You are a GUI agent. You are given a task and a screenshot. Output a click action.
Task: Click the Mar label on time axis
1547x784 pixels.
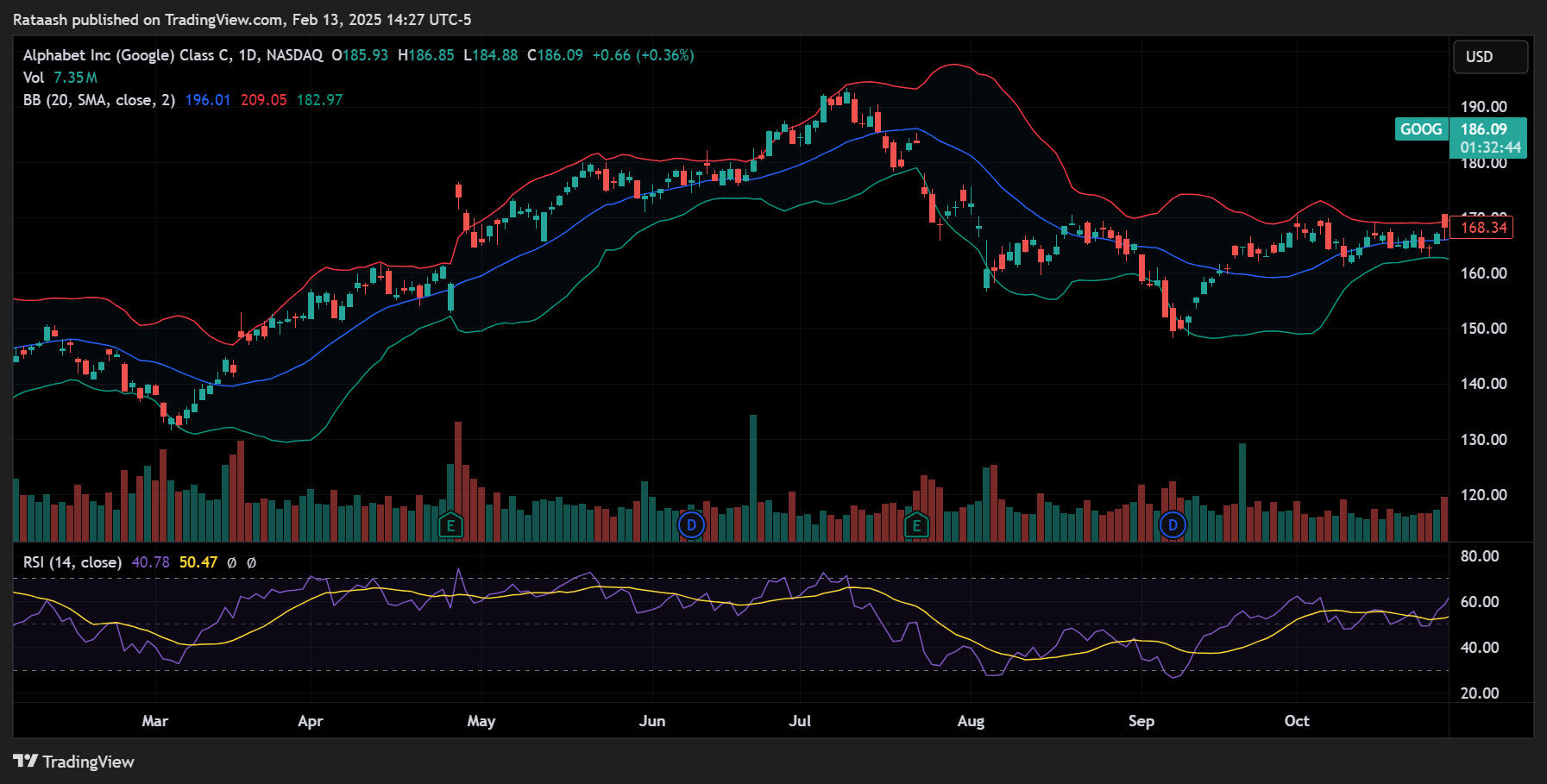pos(155,721)
